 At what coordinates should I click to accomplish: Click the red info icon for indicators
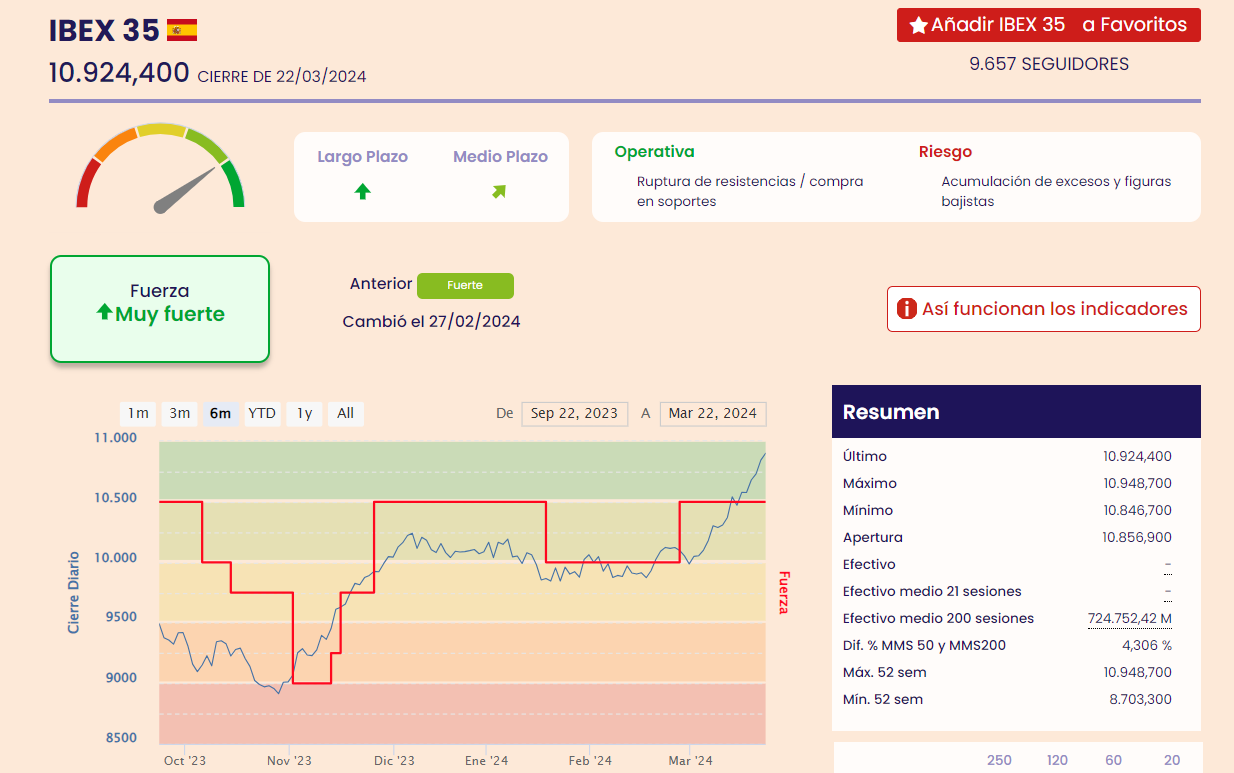[906, 309]
